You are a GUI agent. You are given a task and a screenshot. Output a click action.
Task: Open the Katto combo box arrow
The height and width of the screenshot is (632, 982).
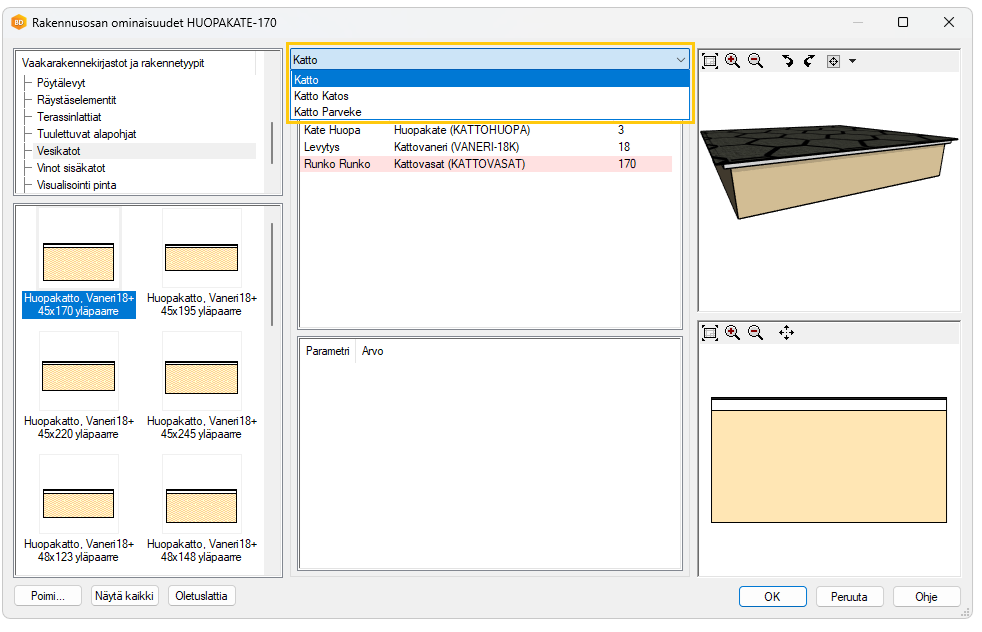681,60
